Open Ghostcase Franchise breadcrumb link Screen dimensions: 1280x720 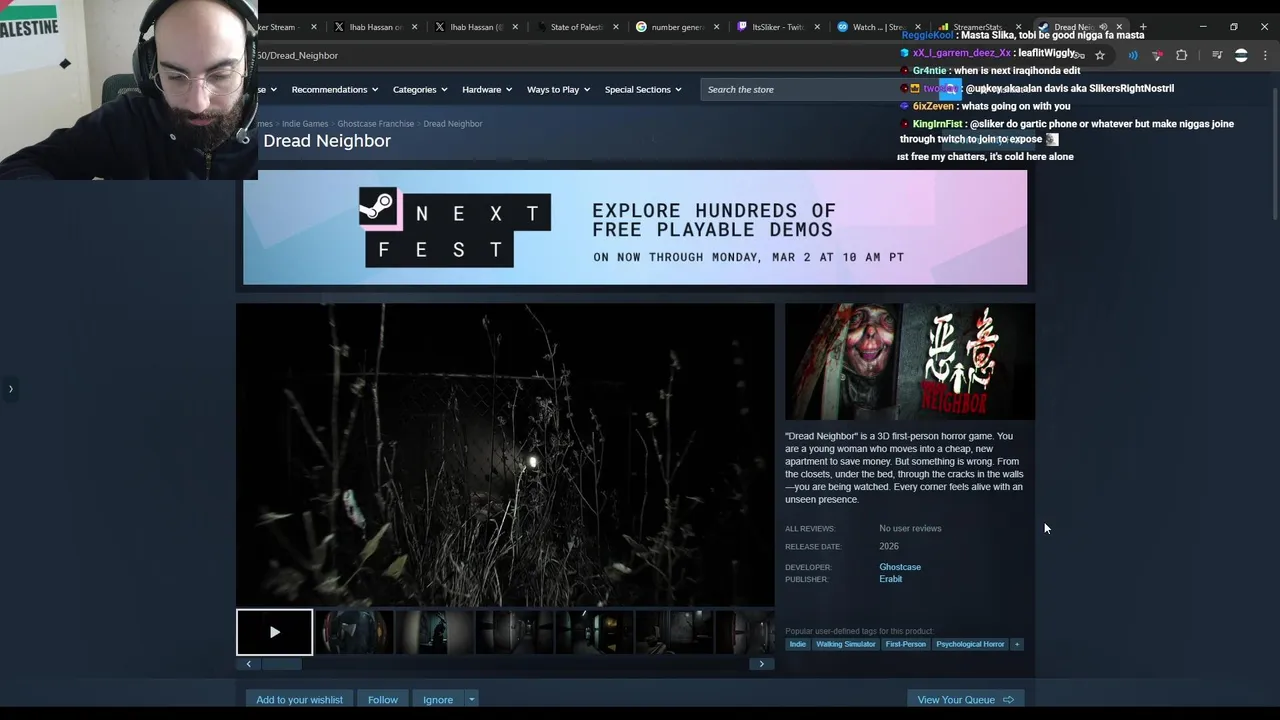tap(376, 124)
